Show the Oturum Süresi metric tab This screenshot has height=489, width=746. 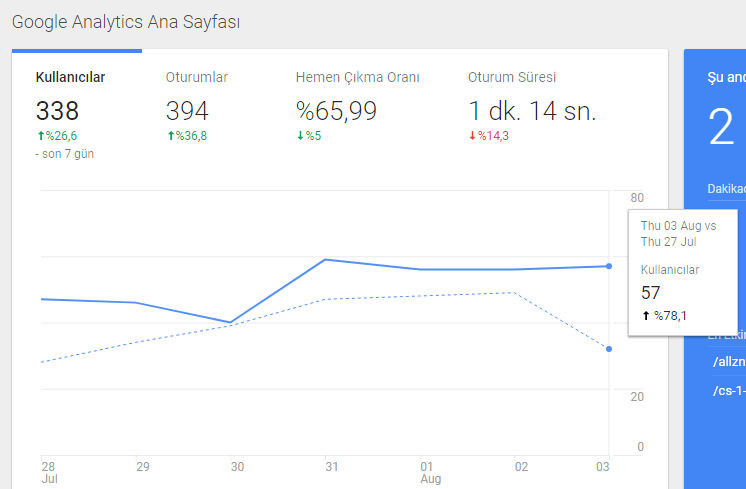click(x=532, y=114)
